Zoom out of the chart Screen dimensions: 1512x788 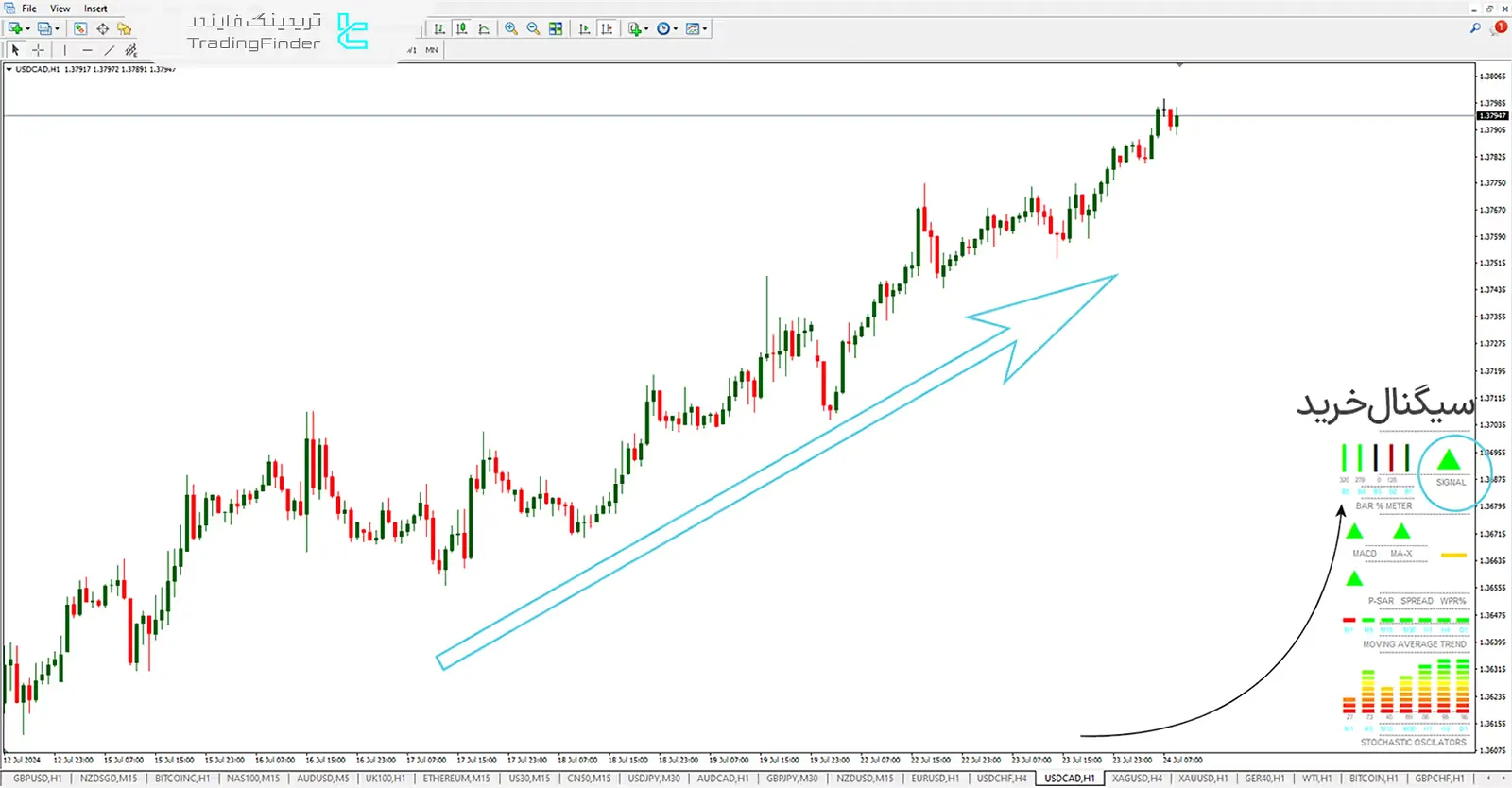[533, 28]
